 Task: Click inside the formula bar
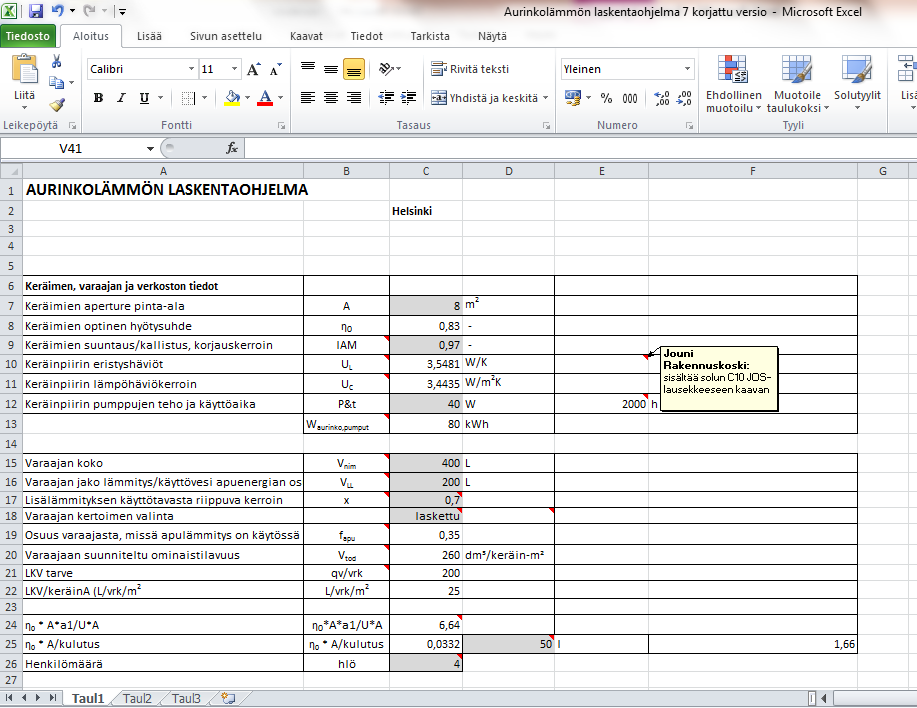click(580, 148)
